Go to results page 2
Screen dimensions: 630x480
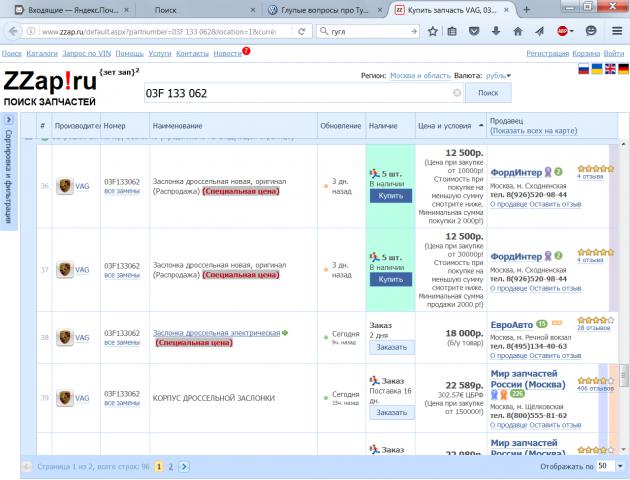click(171, 466)
